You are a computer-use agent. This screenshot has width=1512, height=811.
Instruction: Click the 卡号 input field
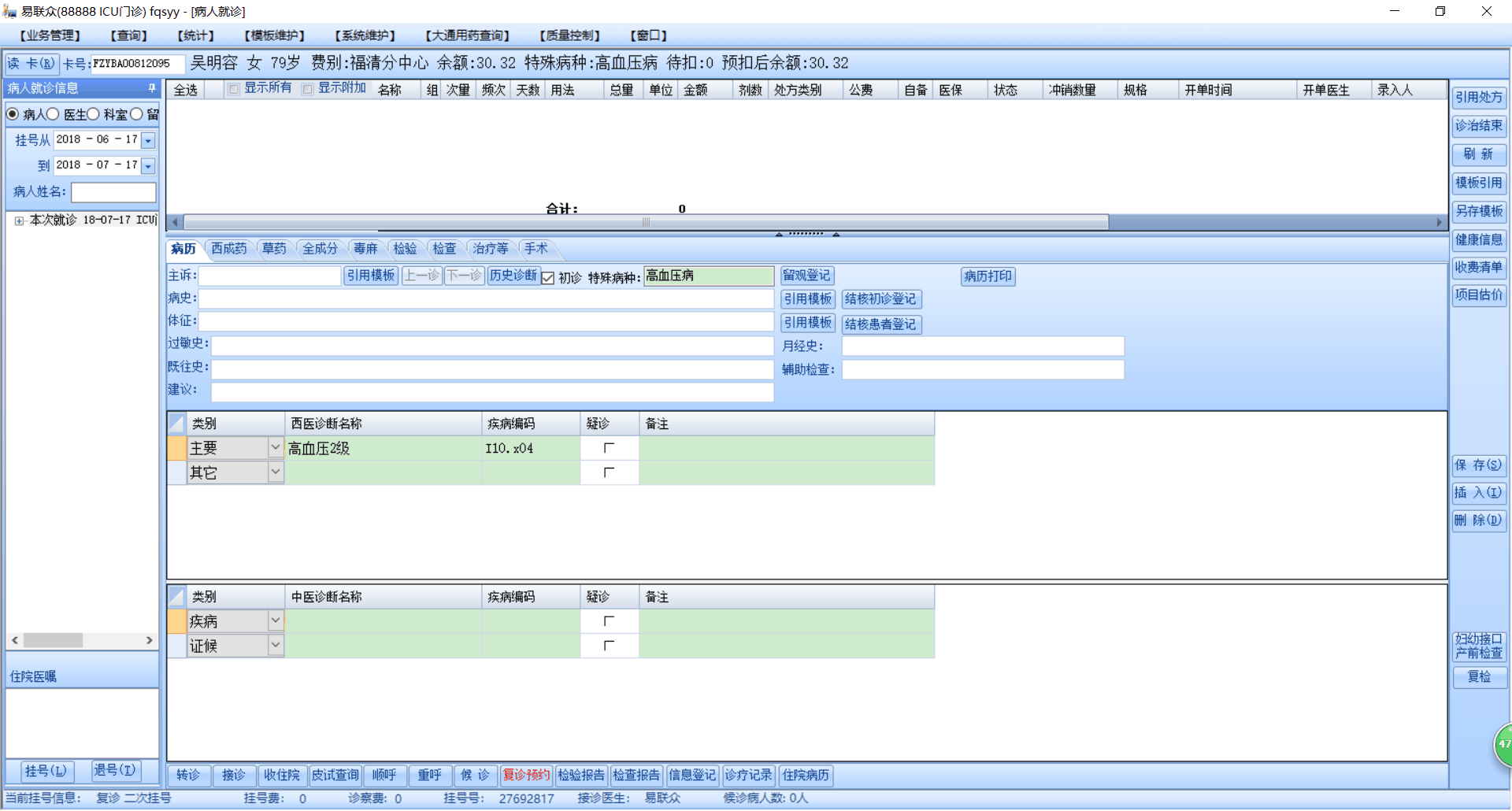click(138, 64)
